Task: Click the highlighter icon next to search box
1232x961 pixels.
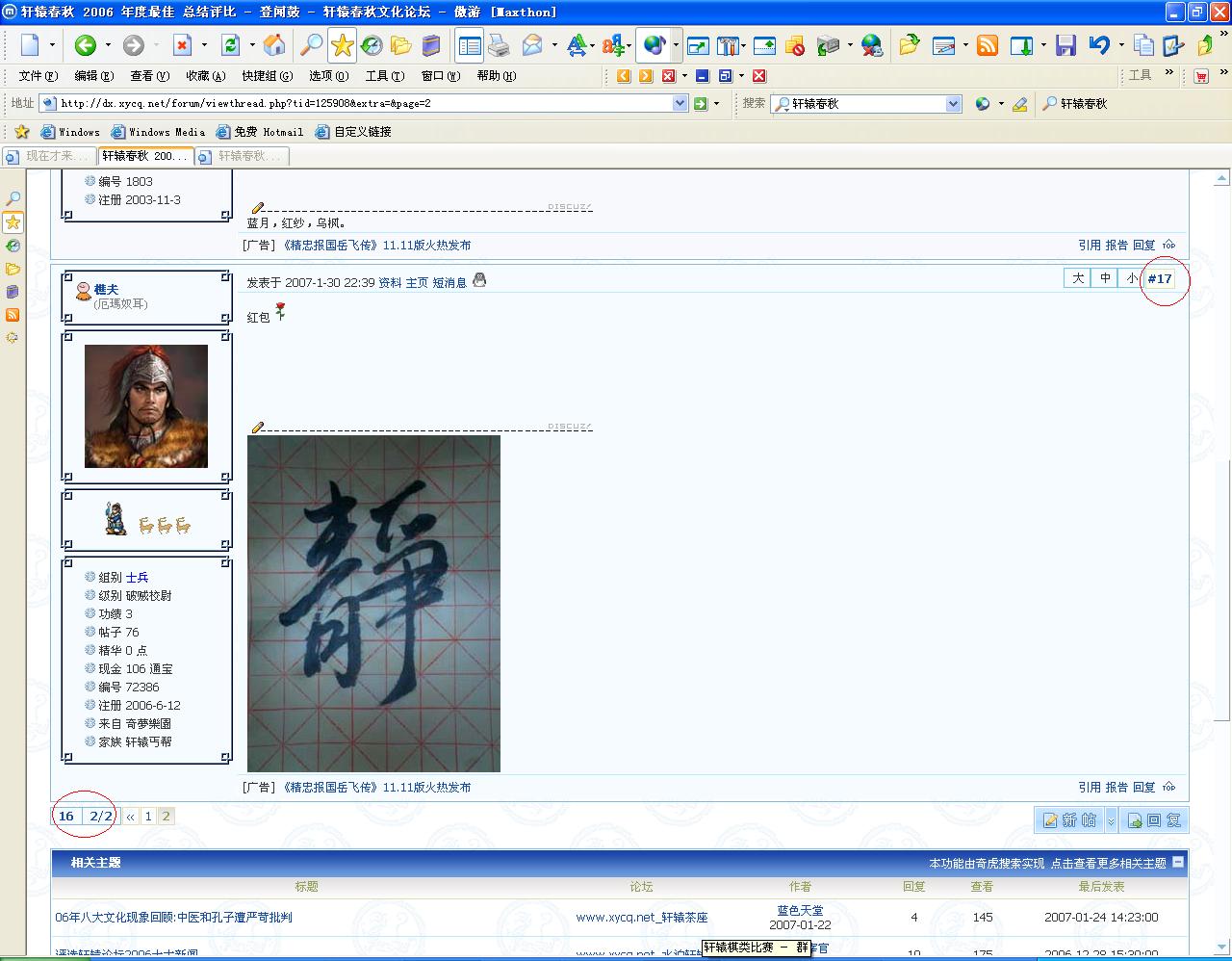Action: pos(1020,104)
